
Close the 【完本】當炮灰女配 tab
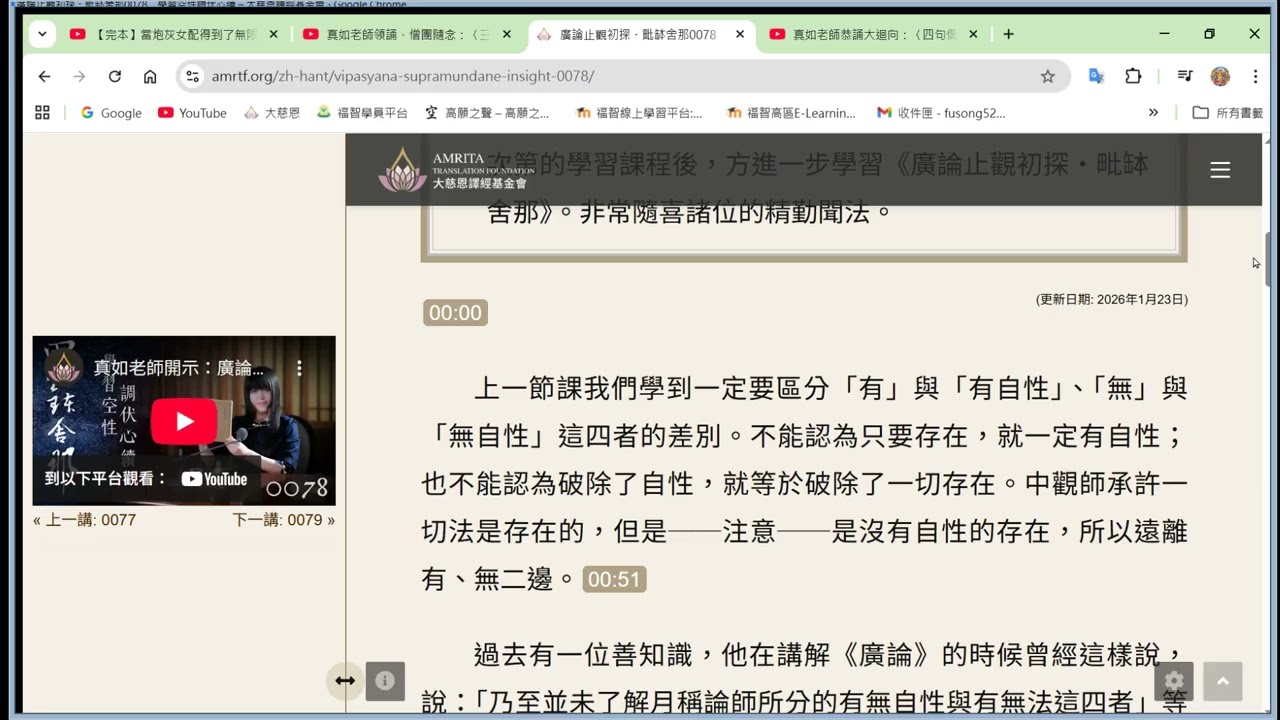coord(274,34)
